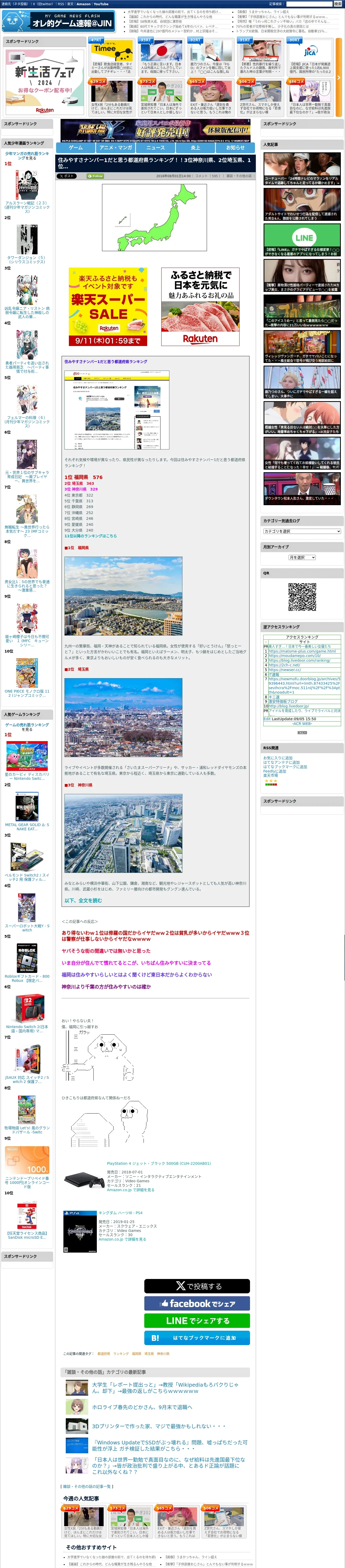Viewport: 345px width, 1568px height.
Task: Open the カテゴリを選択 category dropdown
Action: (x=302, y=531)
